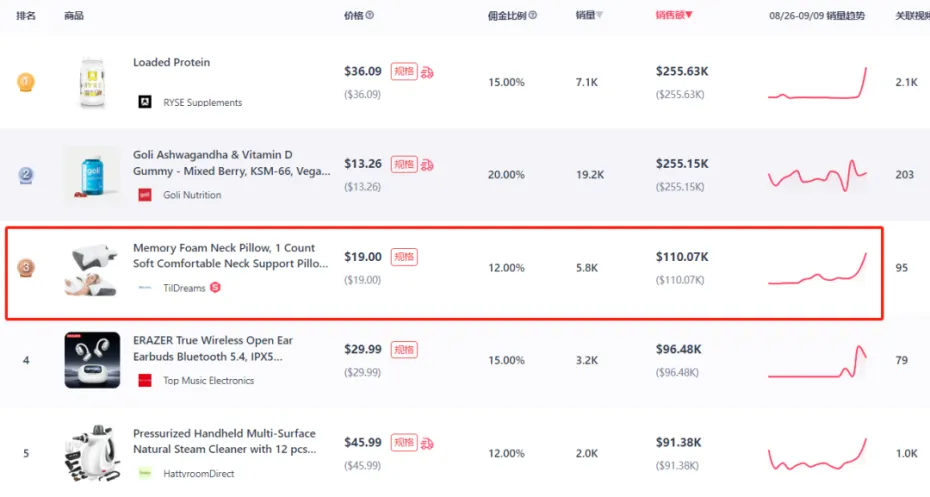The image size is (930, 497).
Task: Click the shipping truck icon beside Goli gummy price
Action: coord(428,164)
